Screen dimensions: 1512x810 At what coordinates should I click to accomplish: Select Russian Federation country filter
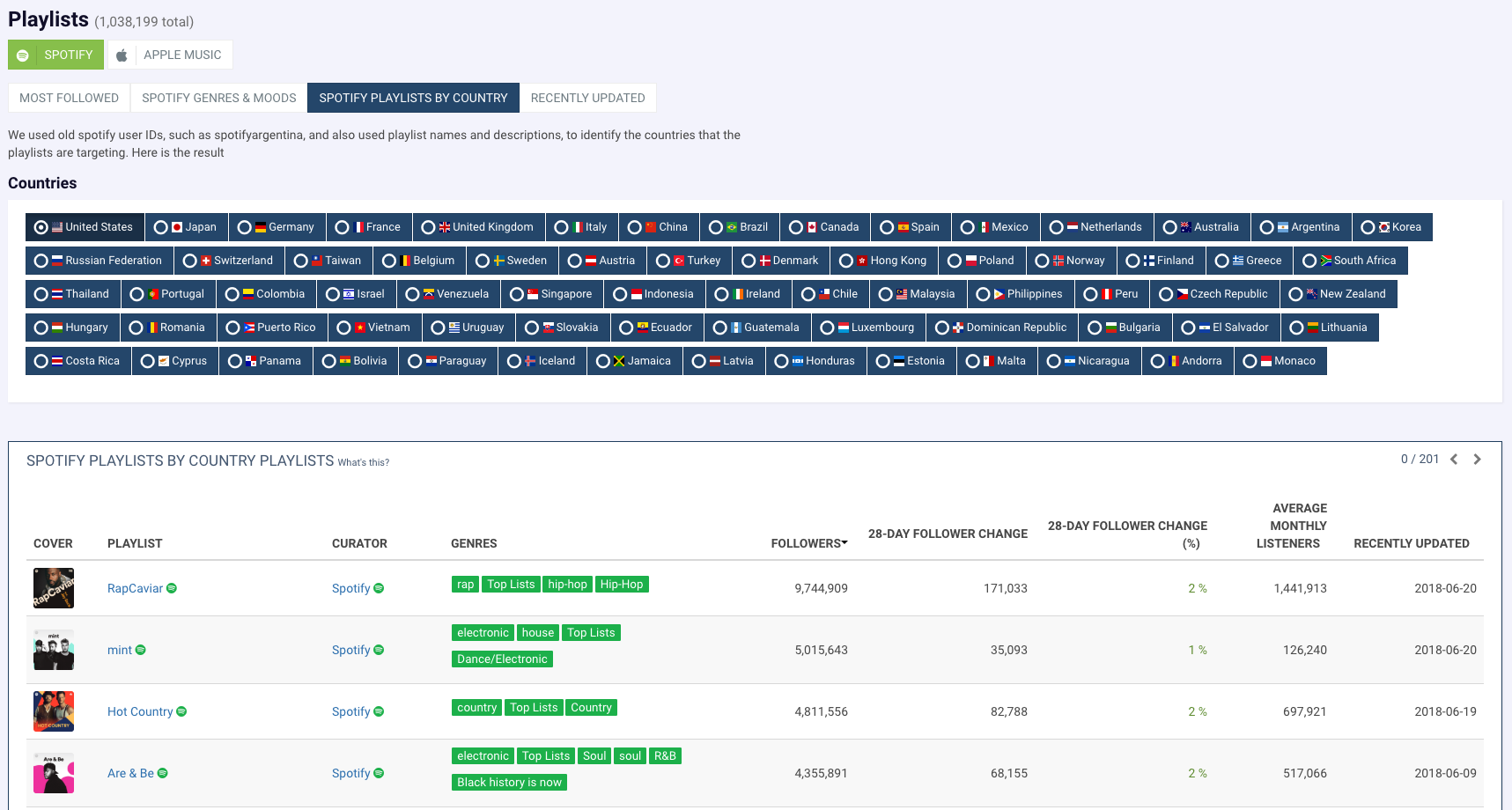100,261
